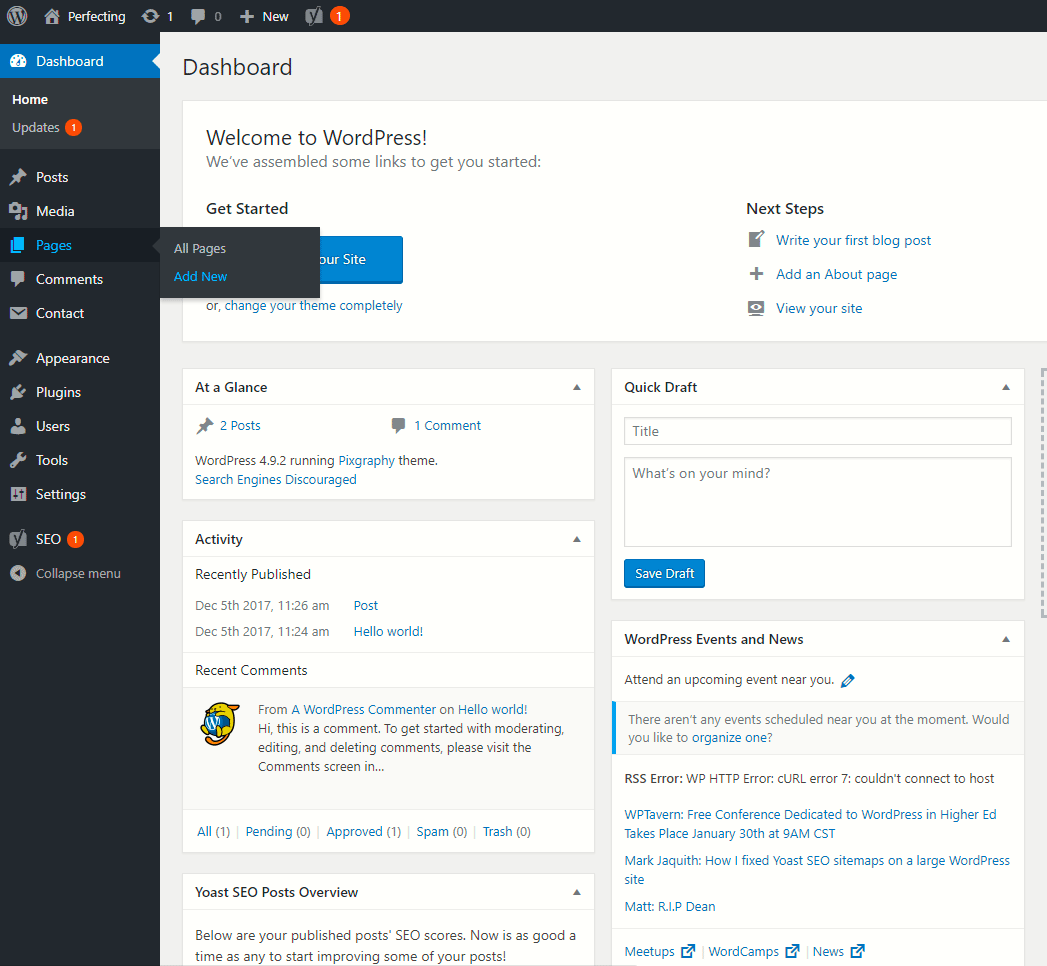
Task: Choose All Pages from flyout submenu
Action: pyautogui.click(x=200, y=248)
